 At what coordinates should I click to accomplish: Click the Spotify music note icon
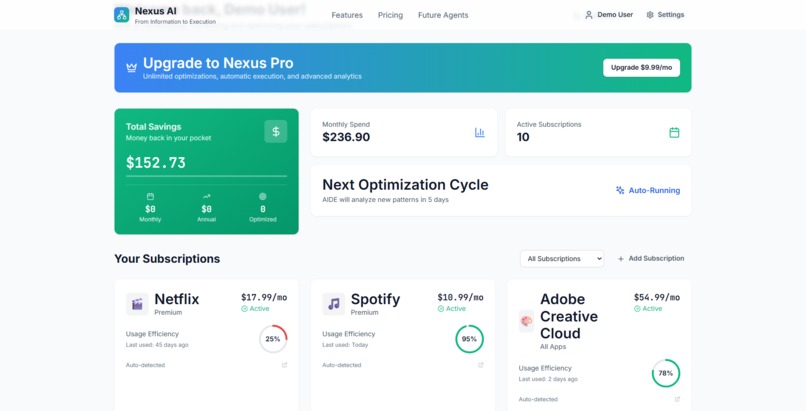[x=334, y=304]
